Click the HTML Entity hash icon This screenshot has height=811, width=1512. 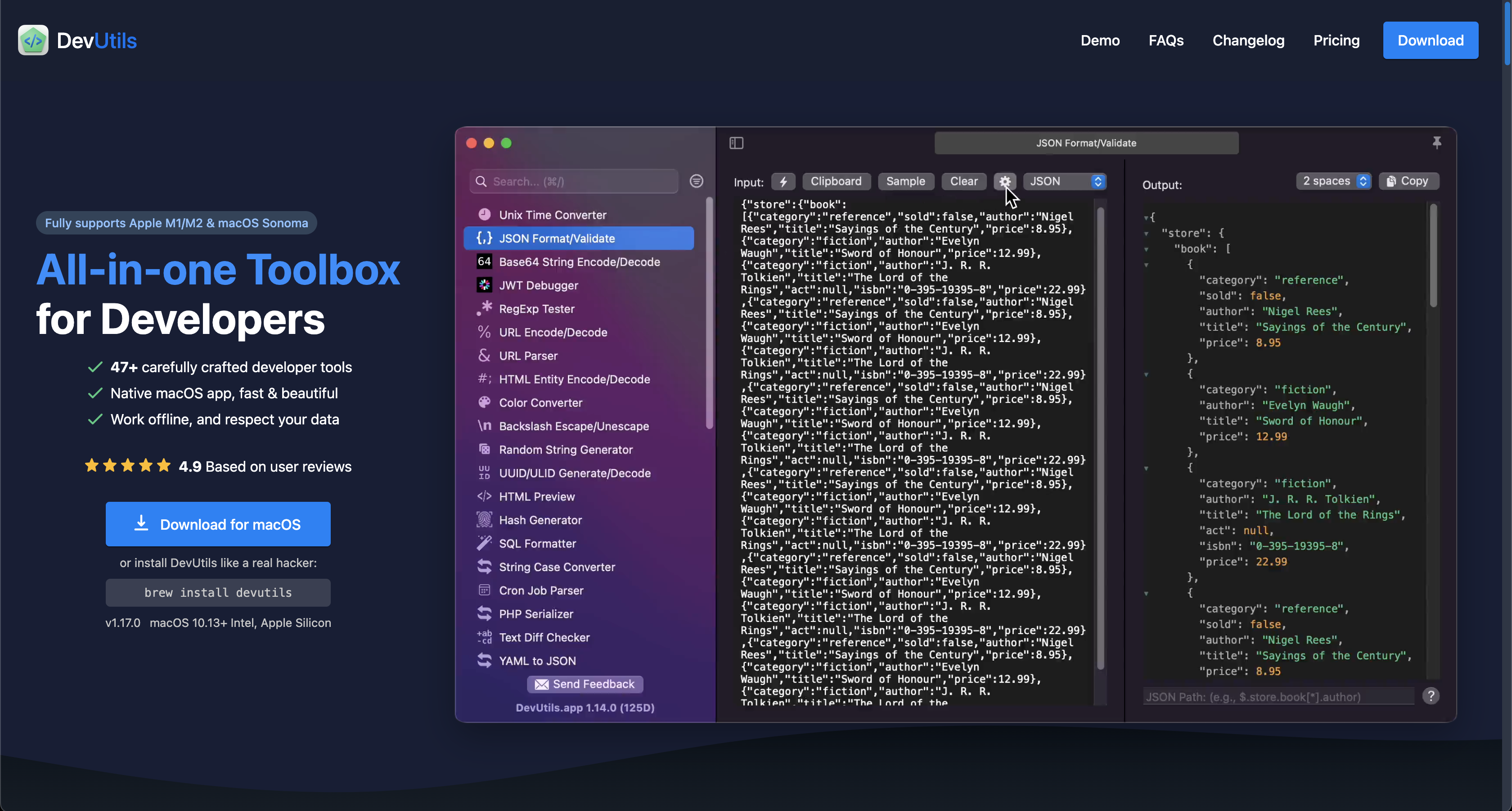pyautogui.click(x=484, y=378)
